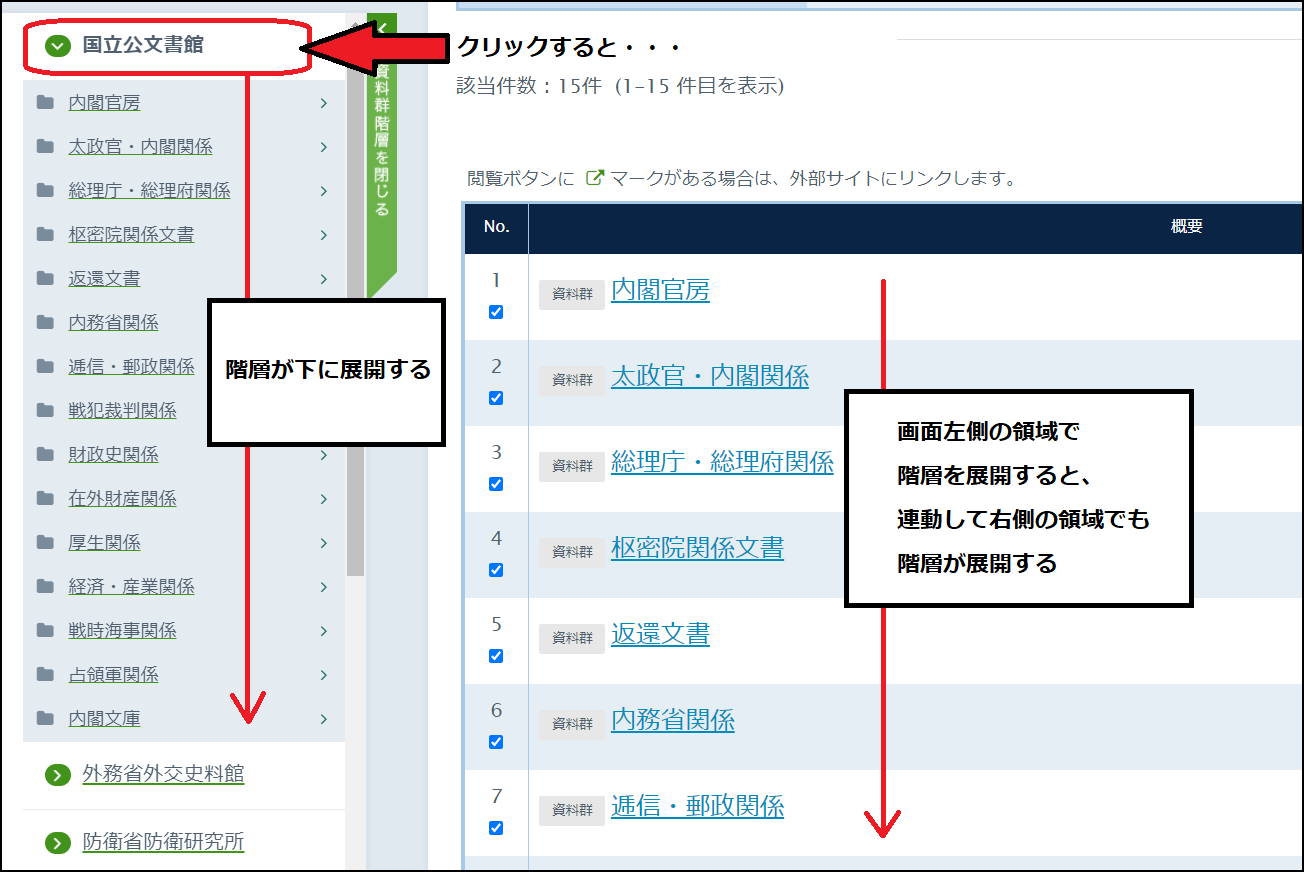The height and width of the screenshot is (872, 1304).
Task: Toggle the checkbox in row No. 4
Action: tap(496, 570)
